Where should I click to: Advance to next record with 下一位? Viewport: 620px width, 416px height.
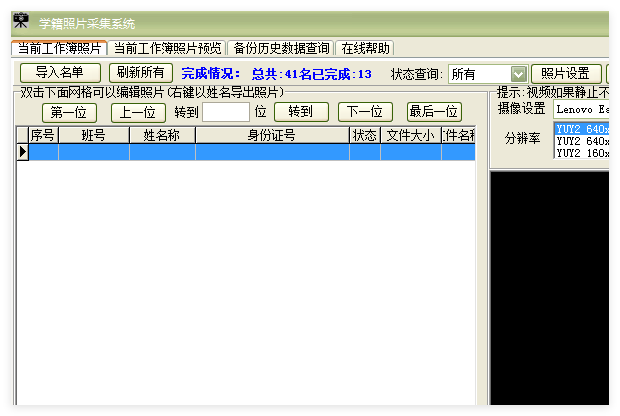(x=365, y=112)
